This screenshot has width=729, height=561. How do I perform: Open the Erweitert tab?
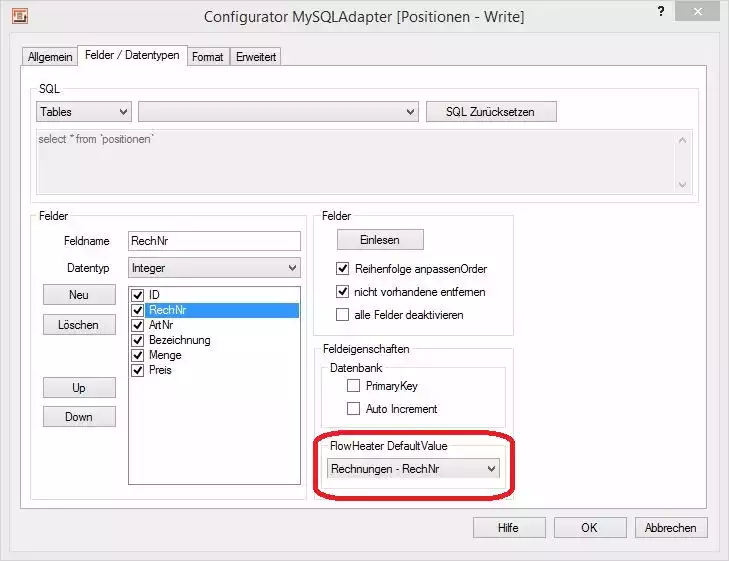[256, 57]
